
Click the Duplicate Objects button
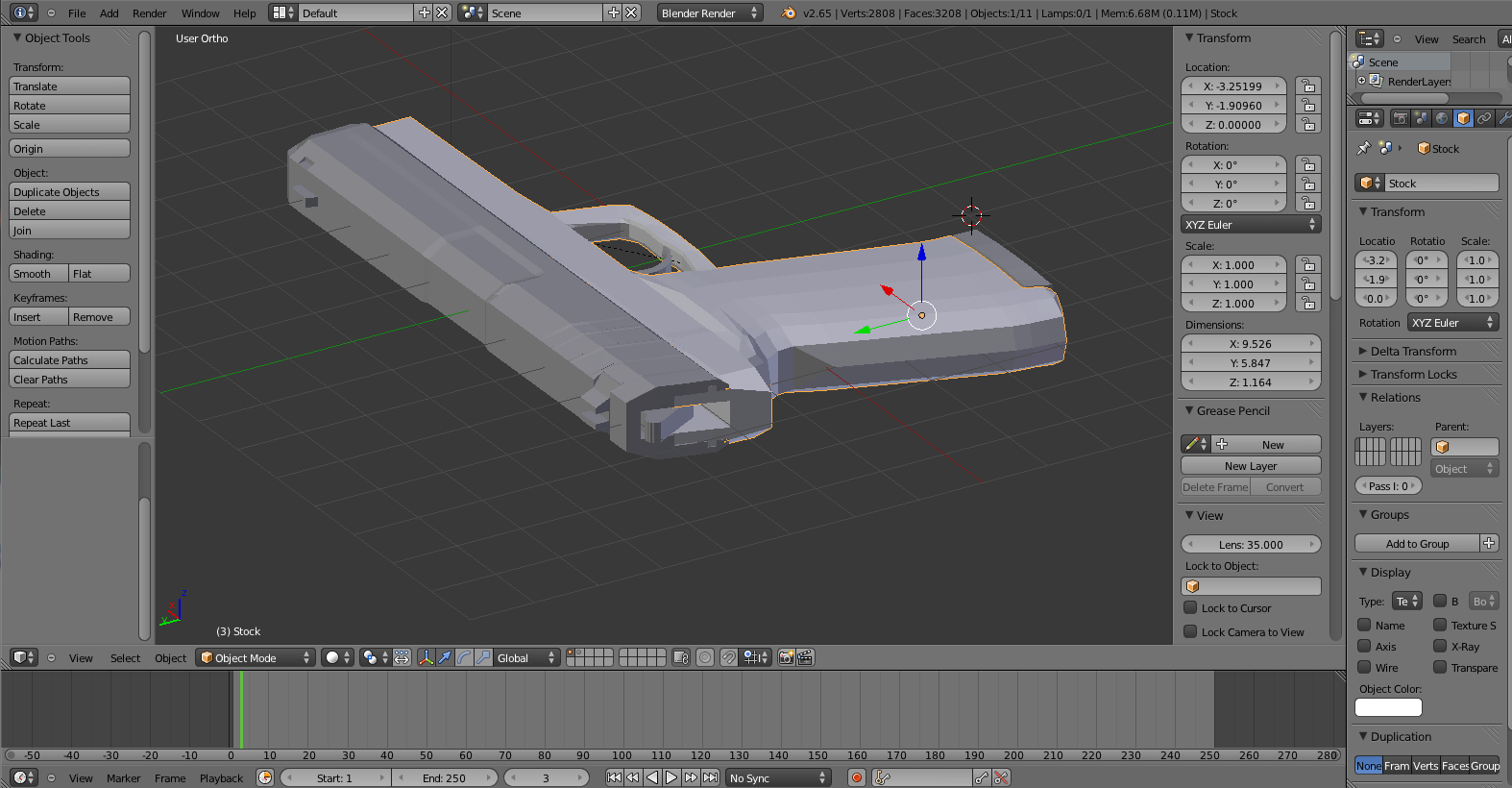69,191
